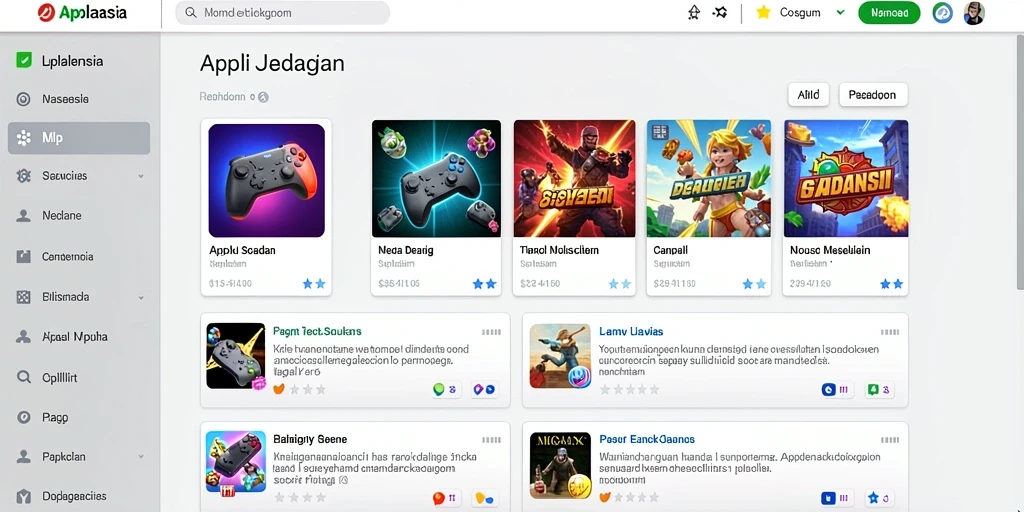Click the Canpall card title
Screen dimensions: 1024x512
click(670, 250)
